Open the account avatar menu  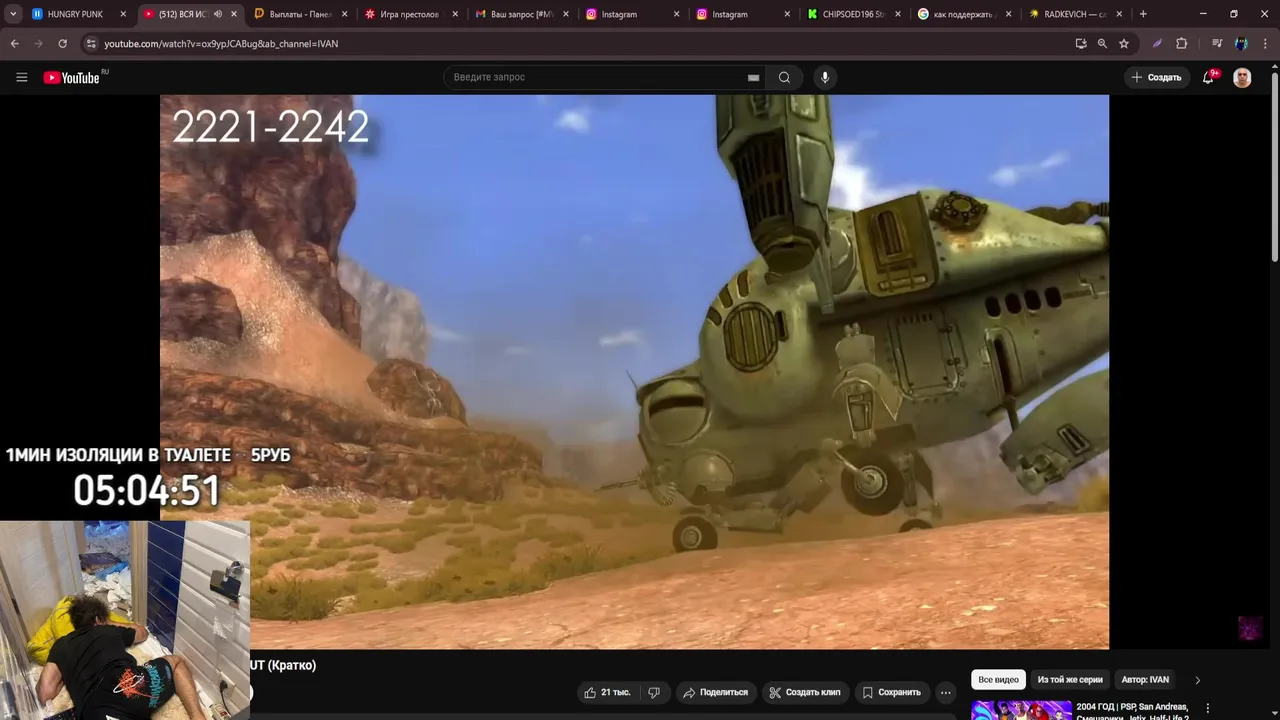point(1242,77)
